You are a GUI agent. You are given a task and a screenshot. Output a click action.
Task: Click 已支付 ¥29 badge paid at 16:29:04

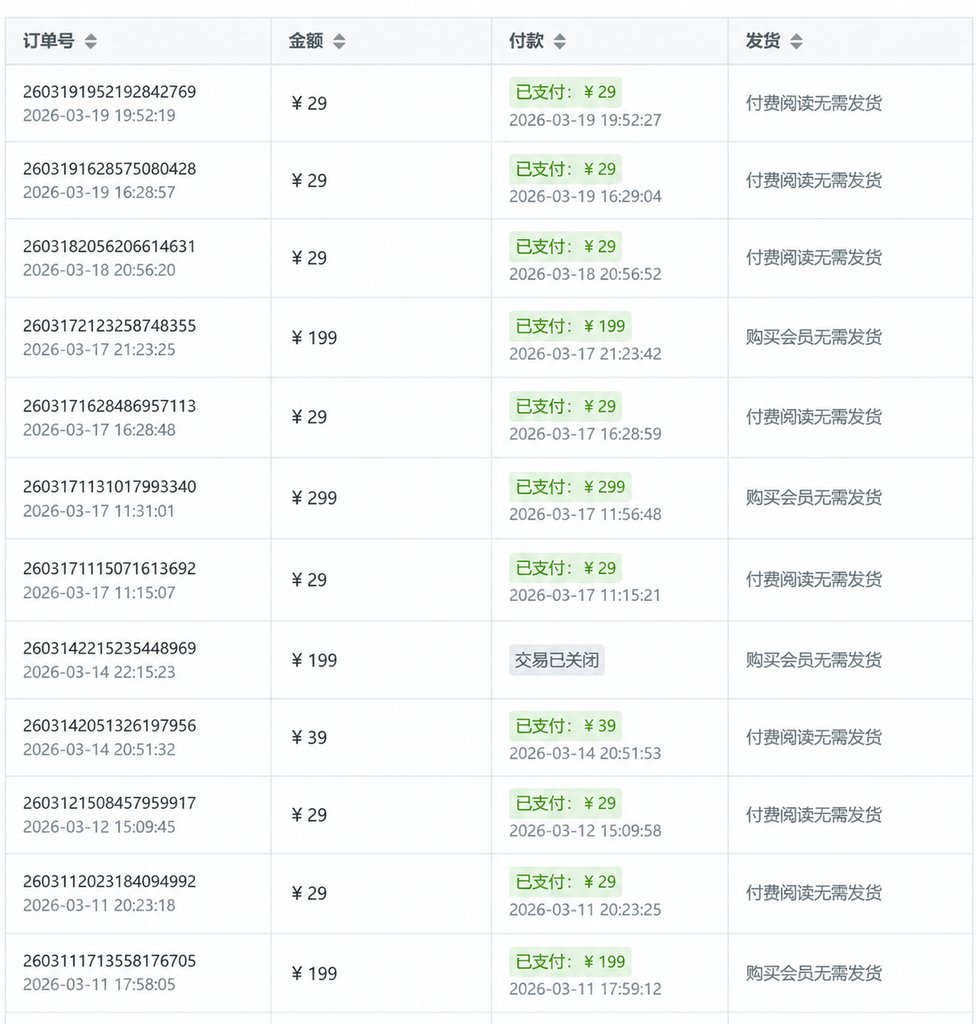566,169
